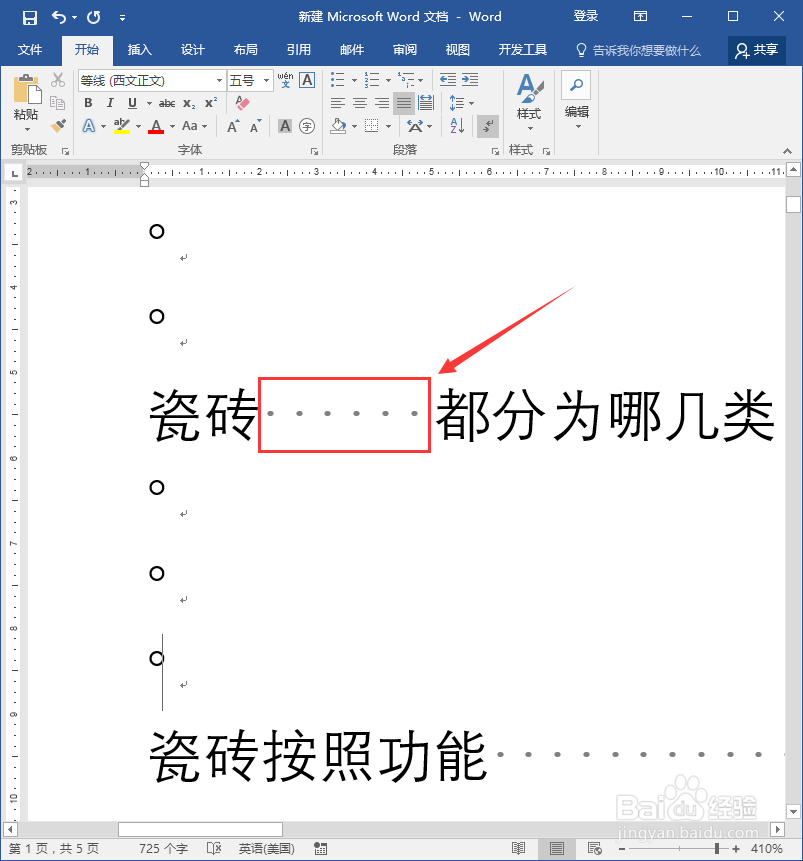This screenshot has width=803, height=861.
Task: Toggle the show/hide paragraph marks button
Action: [486, 126]
